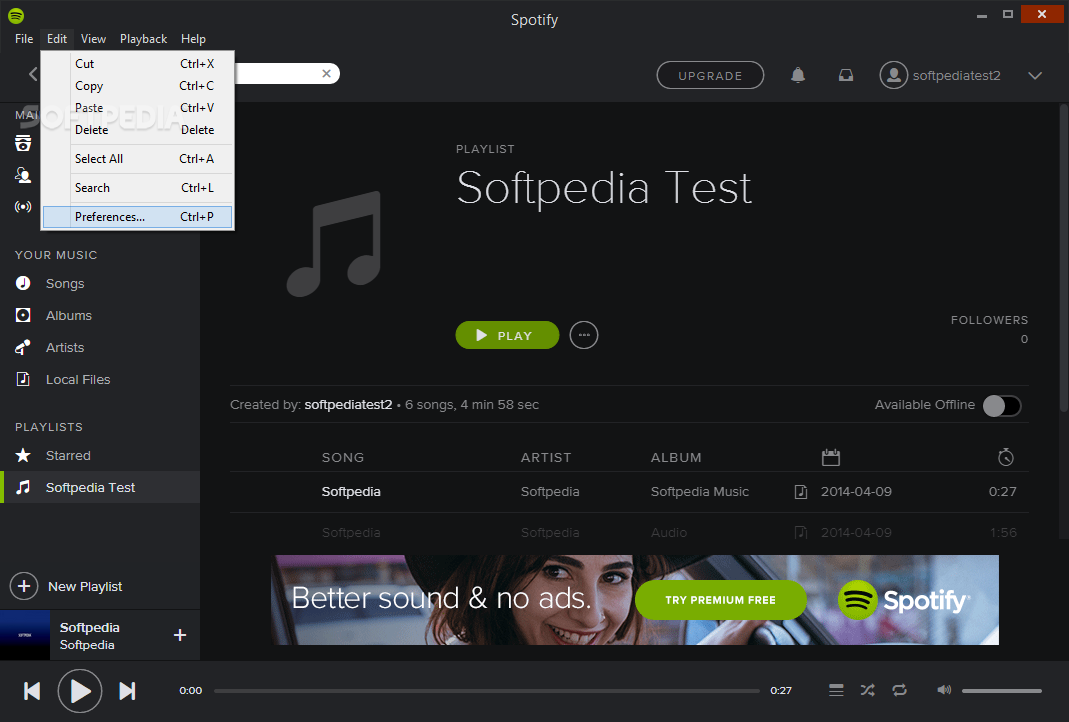Open Browse via the sidebar store icon
Viewport: 1069px width, 722px height.
point(23,142)
